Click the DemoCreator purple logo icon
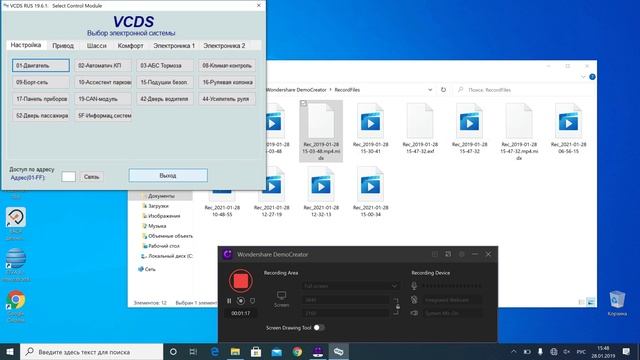 [227, 254]
